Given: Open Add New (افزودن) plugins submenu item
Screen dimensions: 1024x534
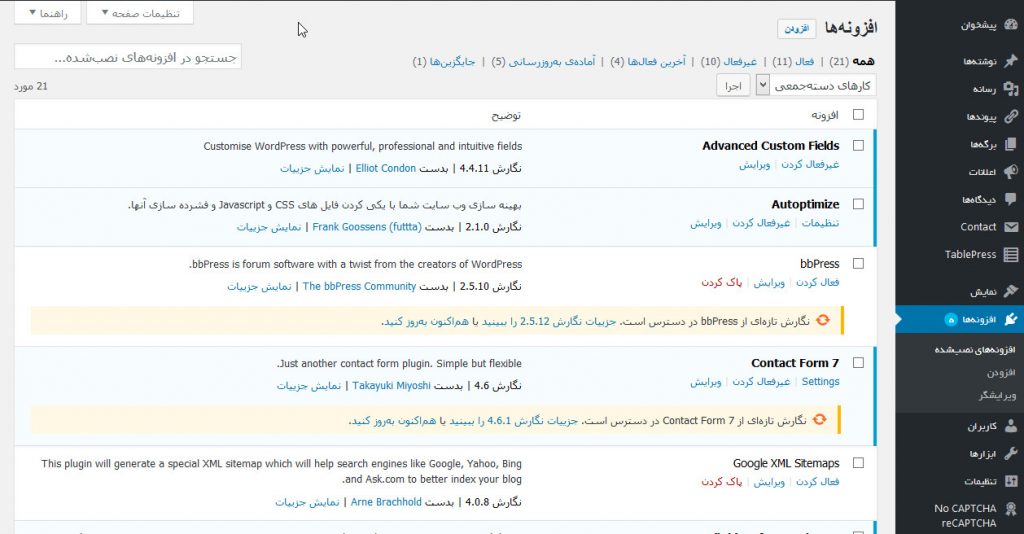Looking at the screenshot, I should pyautogui.click(x=1000, y=373).
